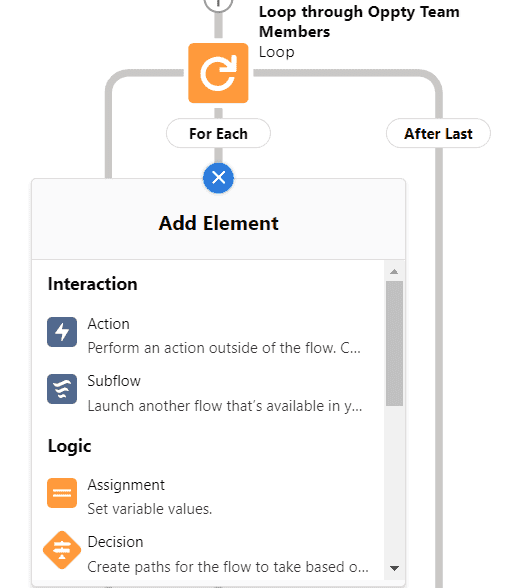This screenshot has height=588, width=507.
Task: Click the Loop through Oppty Team Members label
Action: point(359,22)
